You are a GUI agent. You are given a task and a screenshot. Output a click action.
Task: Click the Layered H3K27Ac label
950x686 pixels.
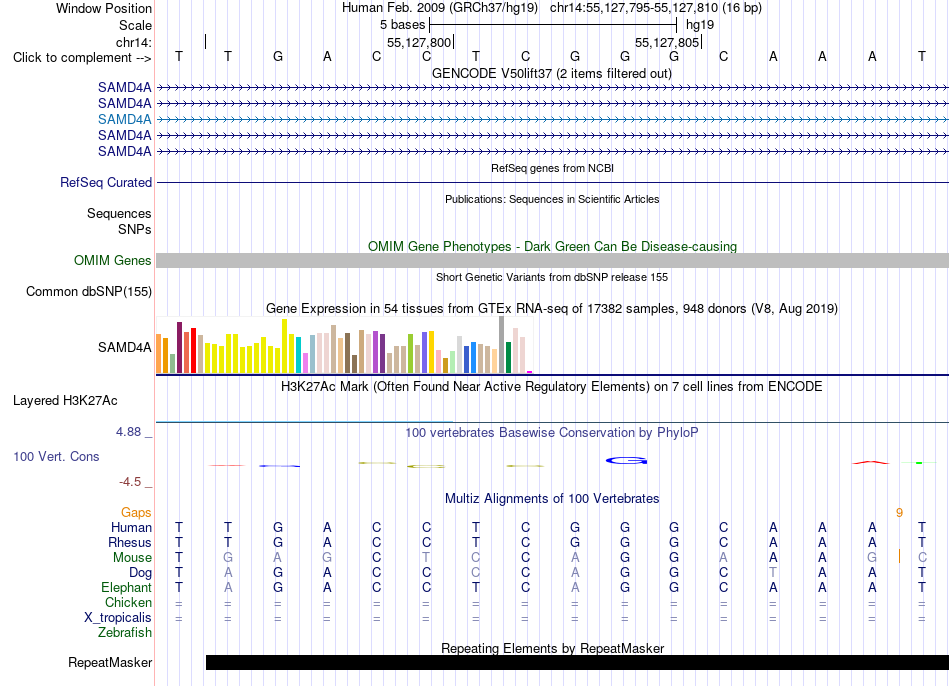pyautogui.click(x=65, y=401)
